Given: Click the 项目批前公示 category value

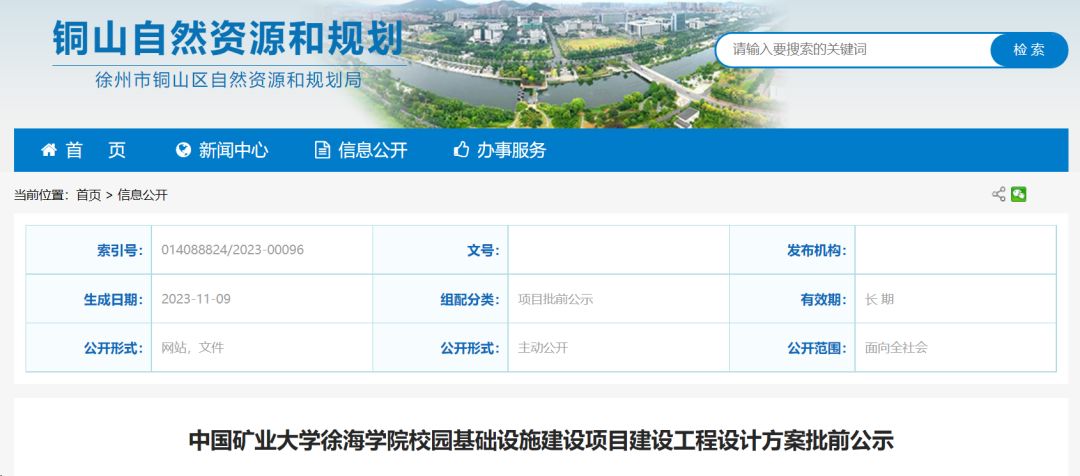Looking at the screenshot, I should tap(555, 299).
